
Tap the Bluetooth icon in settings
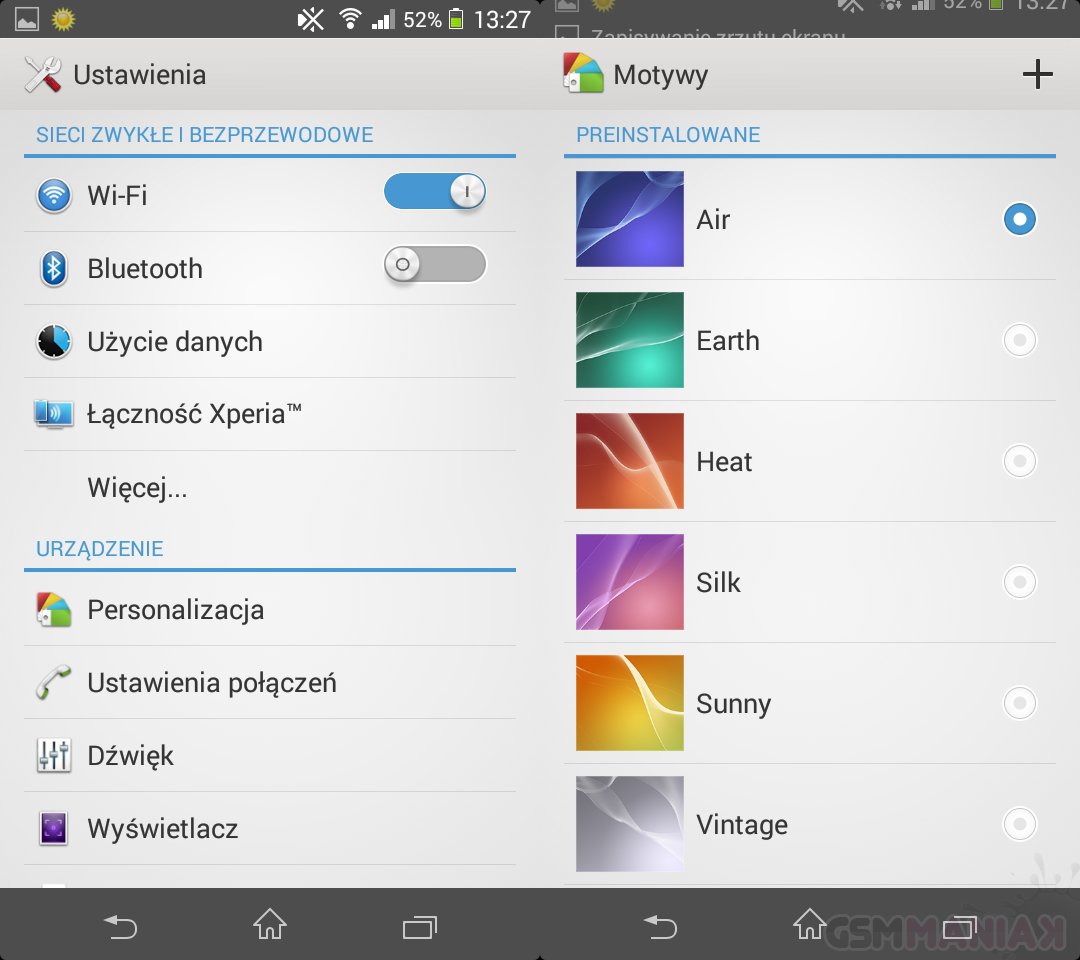(x=54, y=268)
